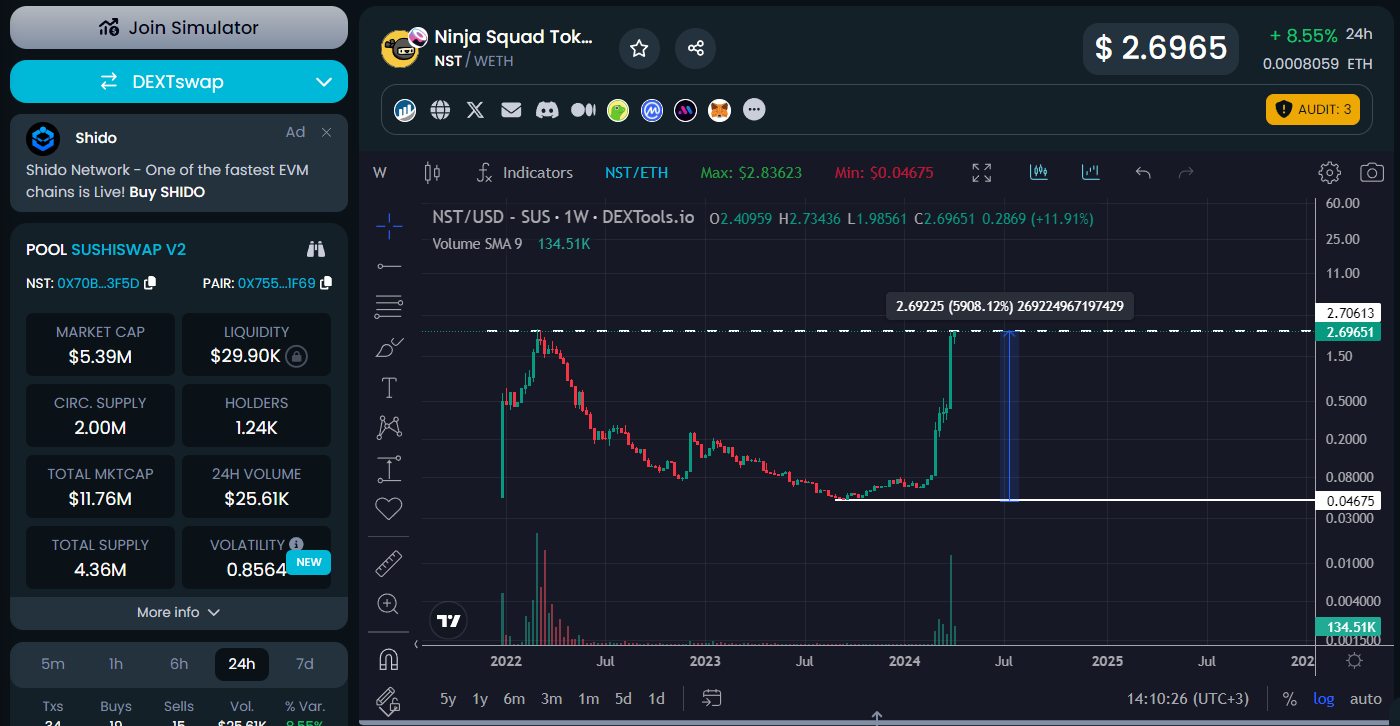Add Ninja Squad Token to favorites

tap(639, 48)
